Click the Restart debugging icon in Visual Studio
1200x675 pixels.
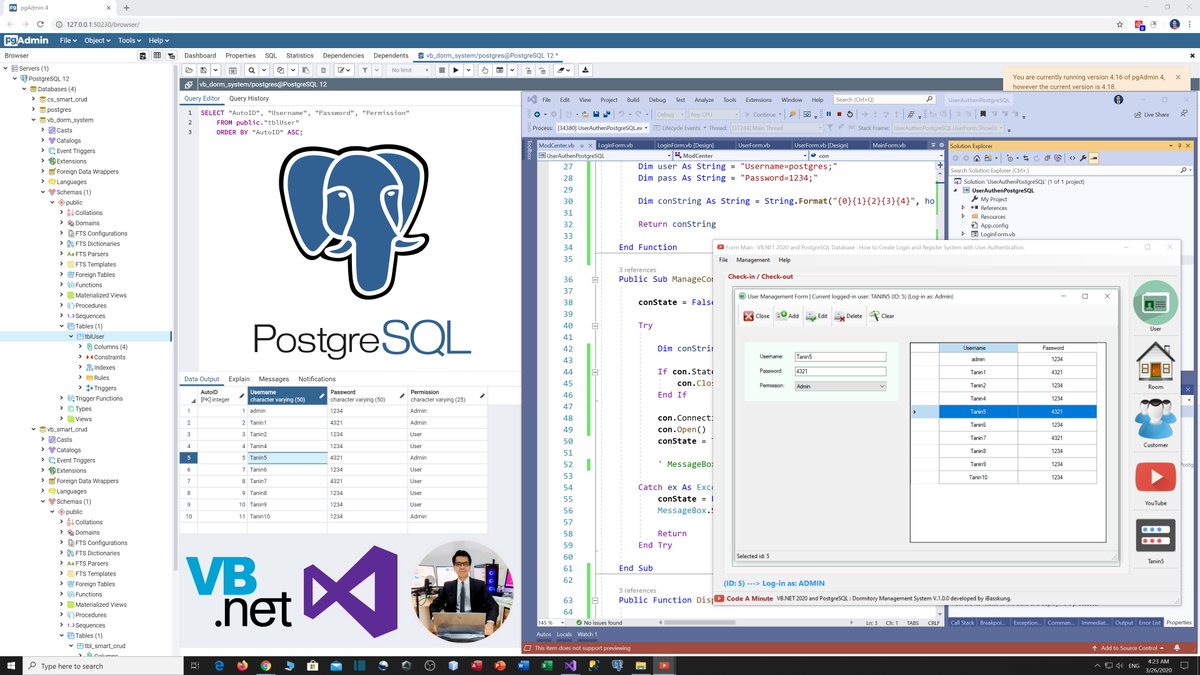(x=850, y=114)
